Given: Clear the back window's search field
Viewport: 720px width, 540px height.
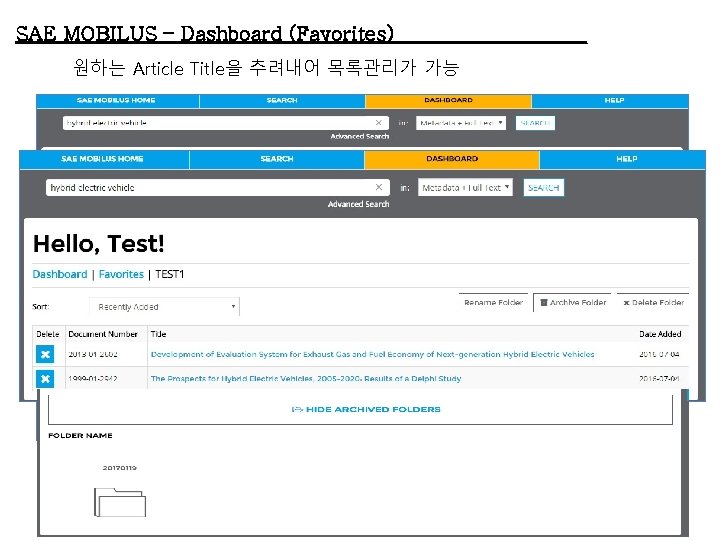Looking at the screenshot, I should (378, 123).
